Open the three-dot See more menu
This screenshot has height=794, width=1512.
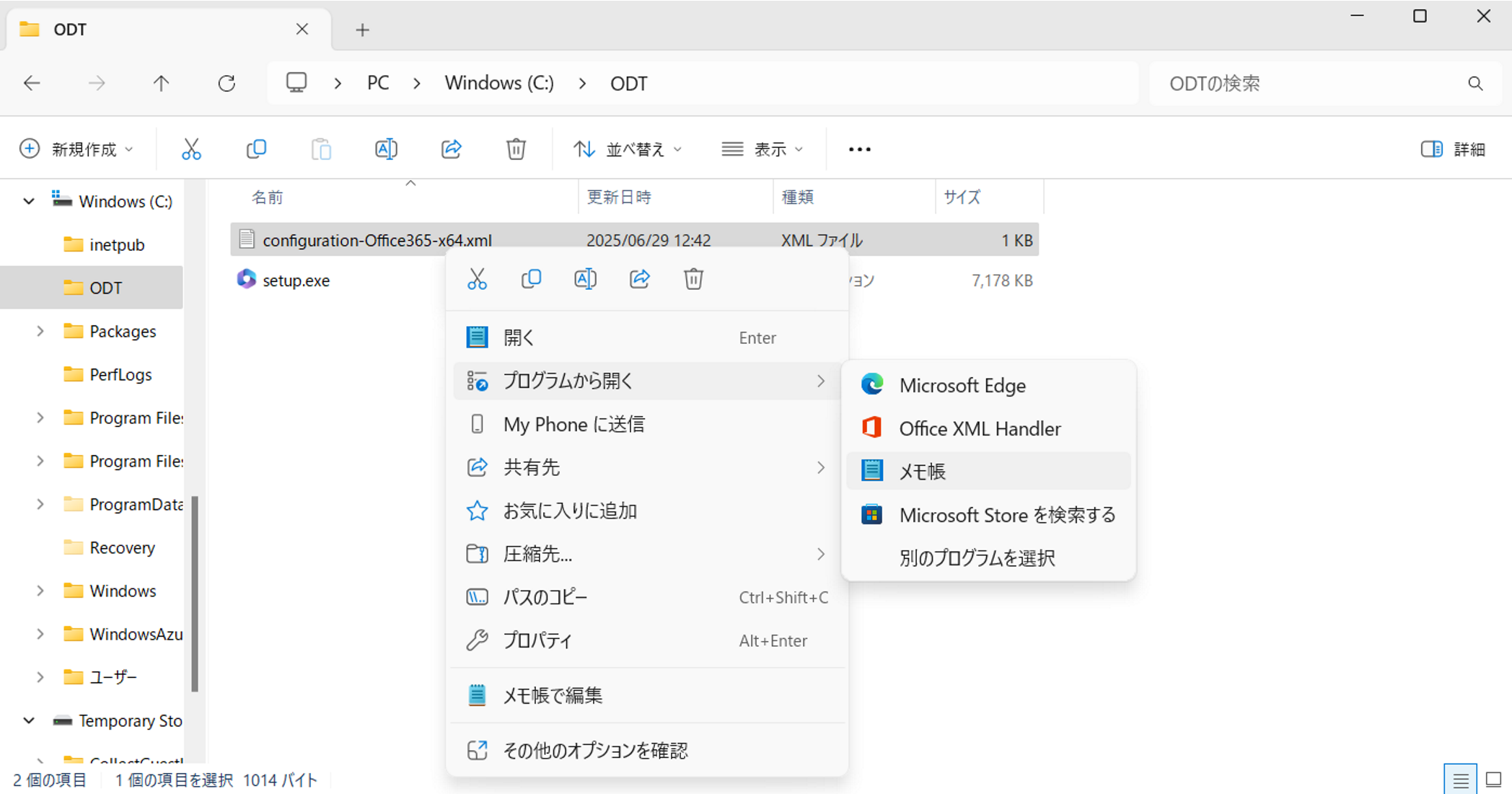click(859, 149)
